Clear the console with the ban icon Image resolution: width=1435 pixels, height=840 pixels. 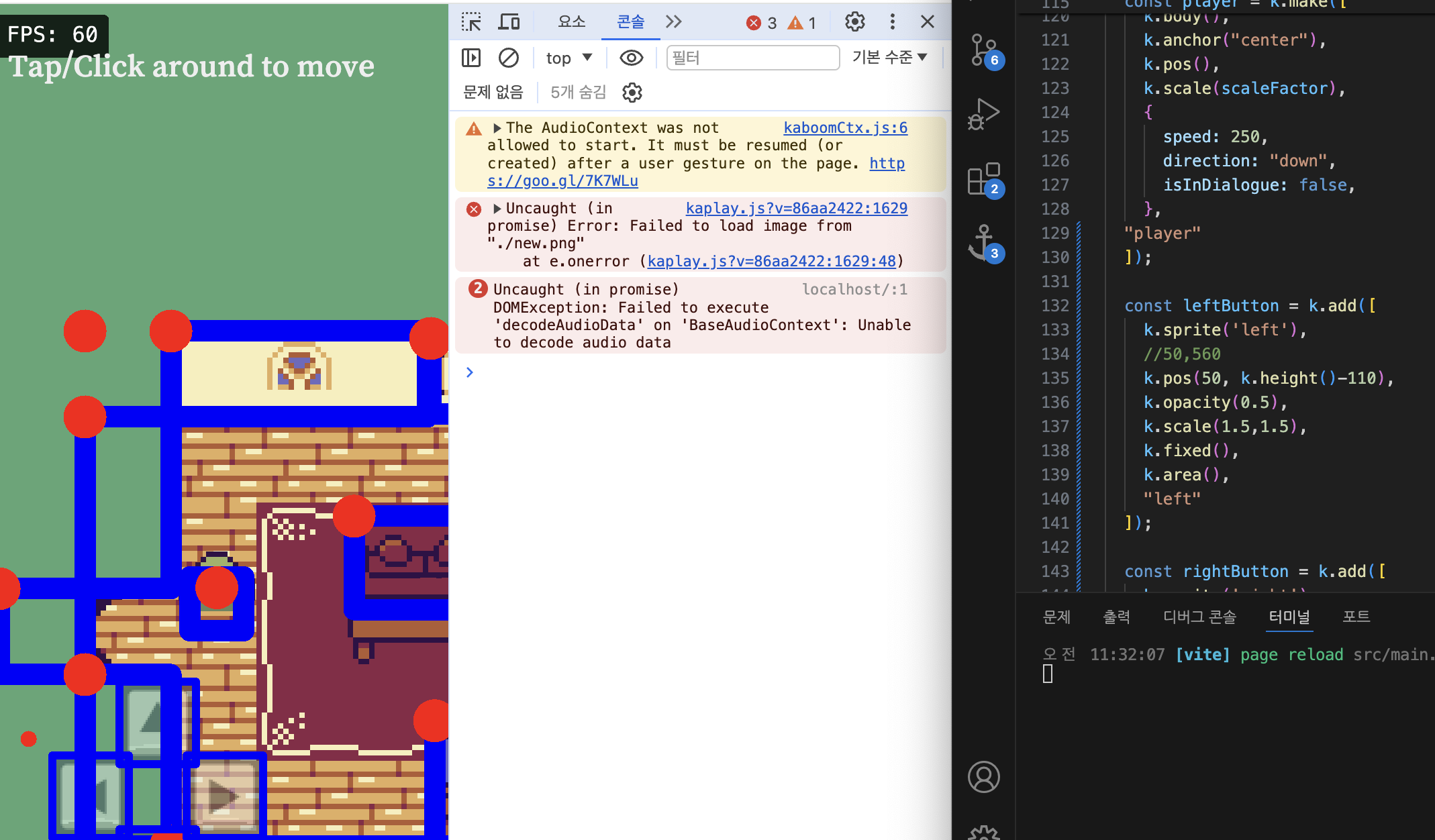[508, 58]
